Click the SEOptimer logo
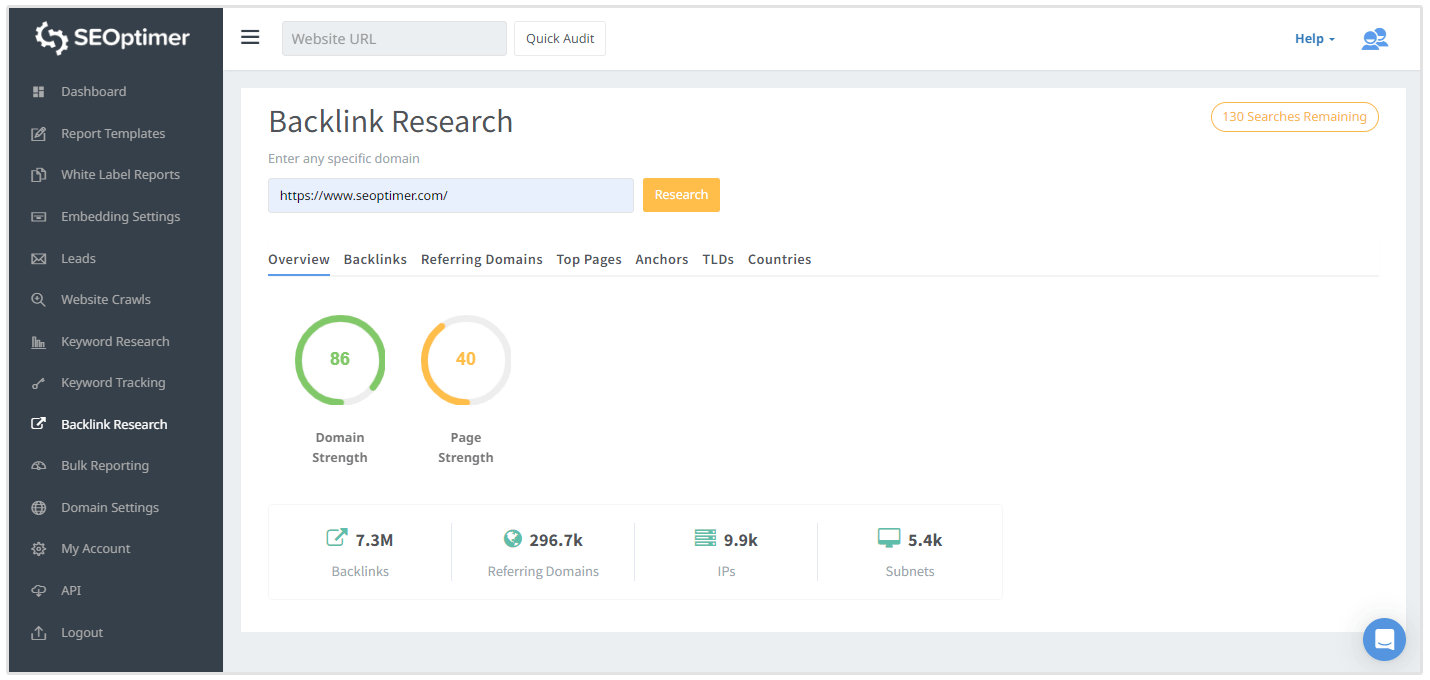The height and width of the screenshot is (680, 1430). [x=110, y=38]
